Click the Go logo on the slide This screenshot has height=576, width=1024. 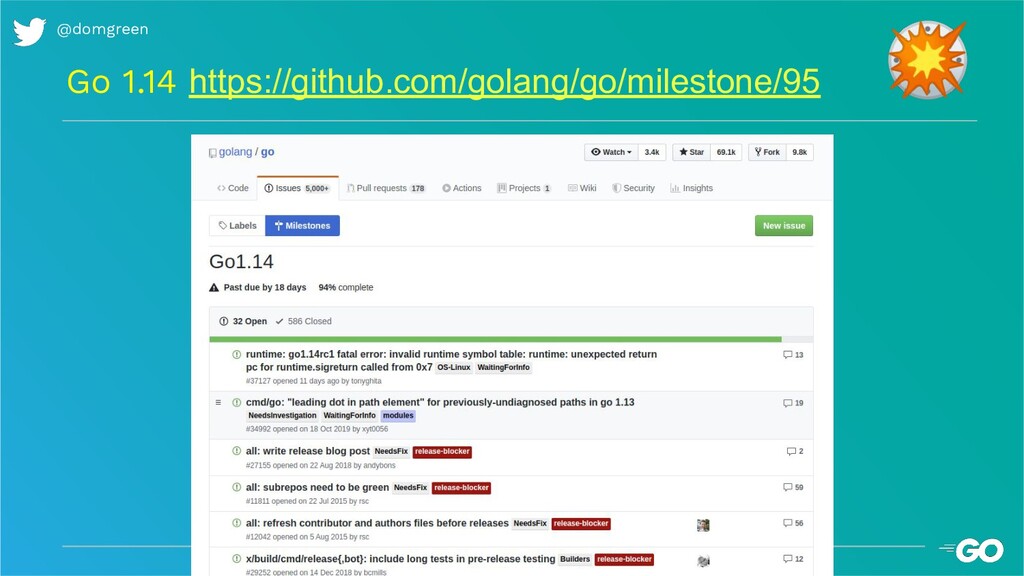(972, 551)
